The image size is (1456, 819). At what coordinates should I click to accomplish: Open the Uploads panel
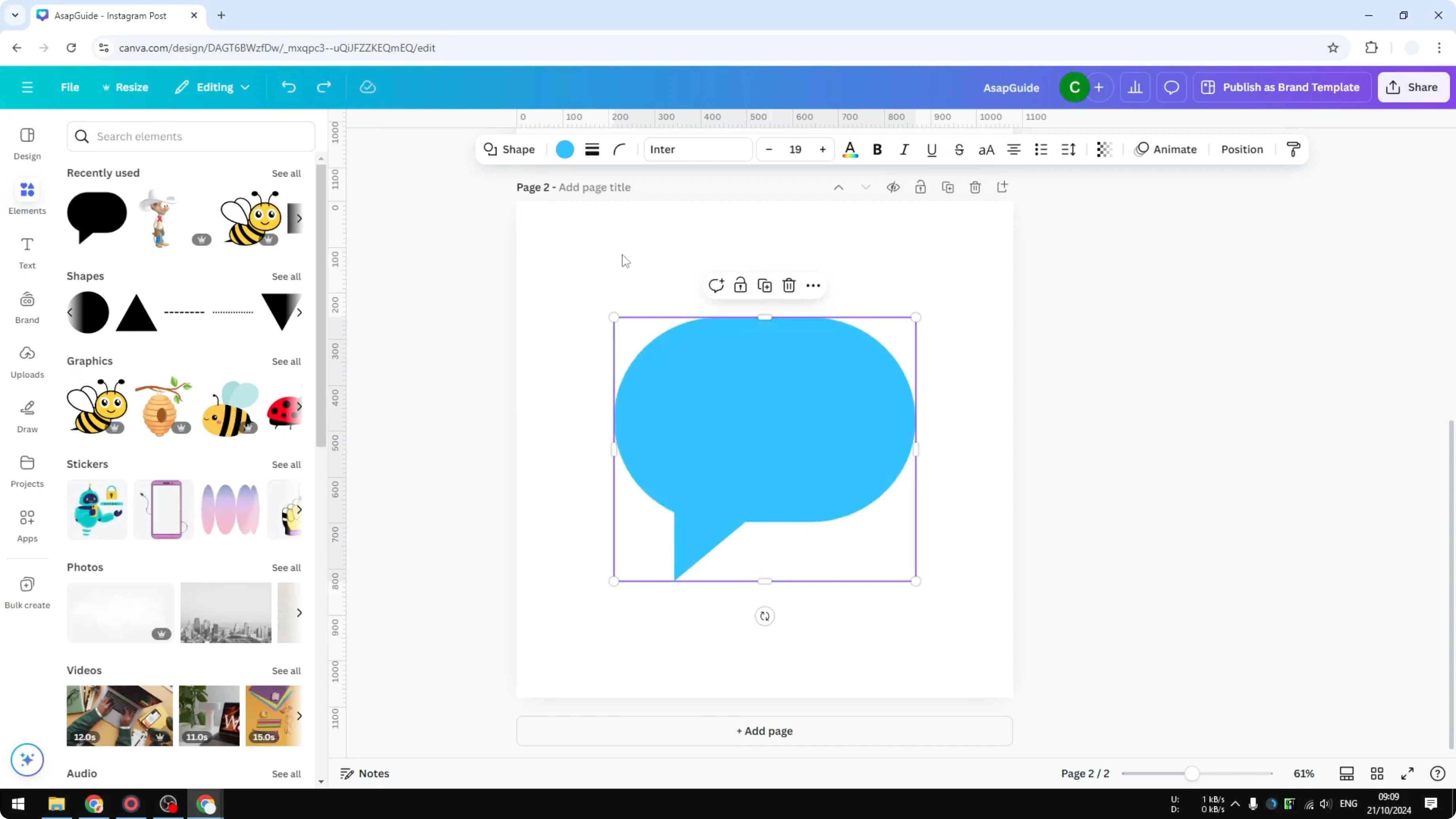(27, 360)
